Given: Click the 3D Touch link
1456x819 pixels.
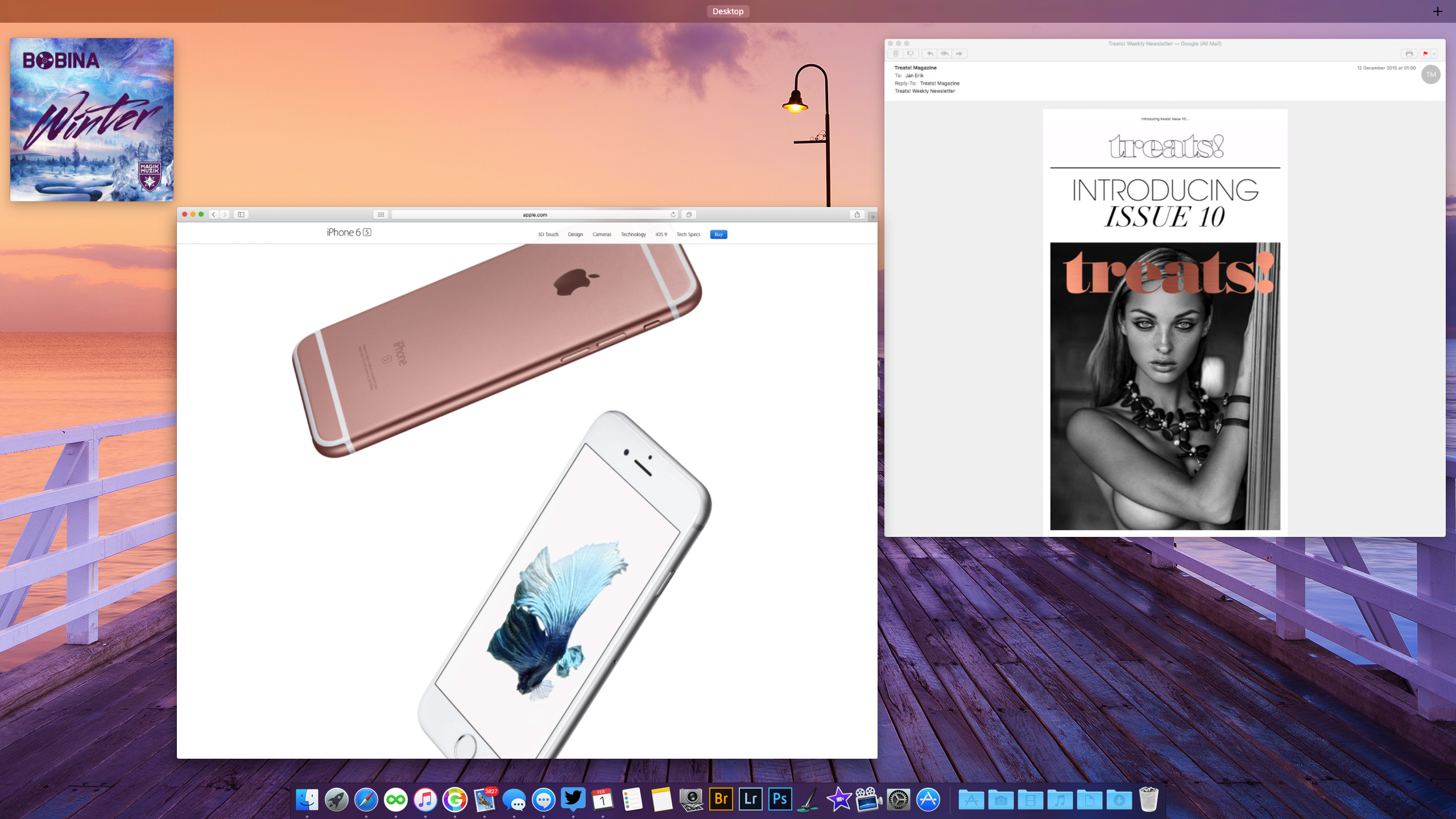Looking at the screenshot, I should click(x=548, y=234).
